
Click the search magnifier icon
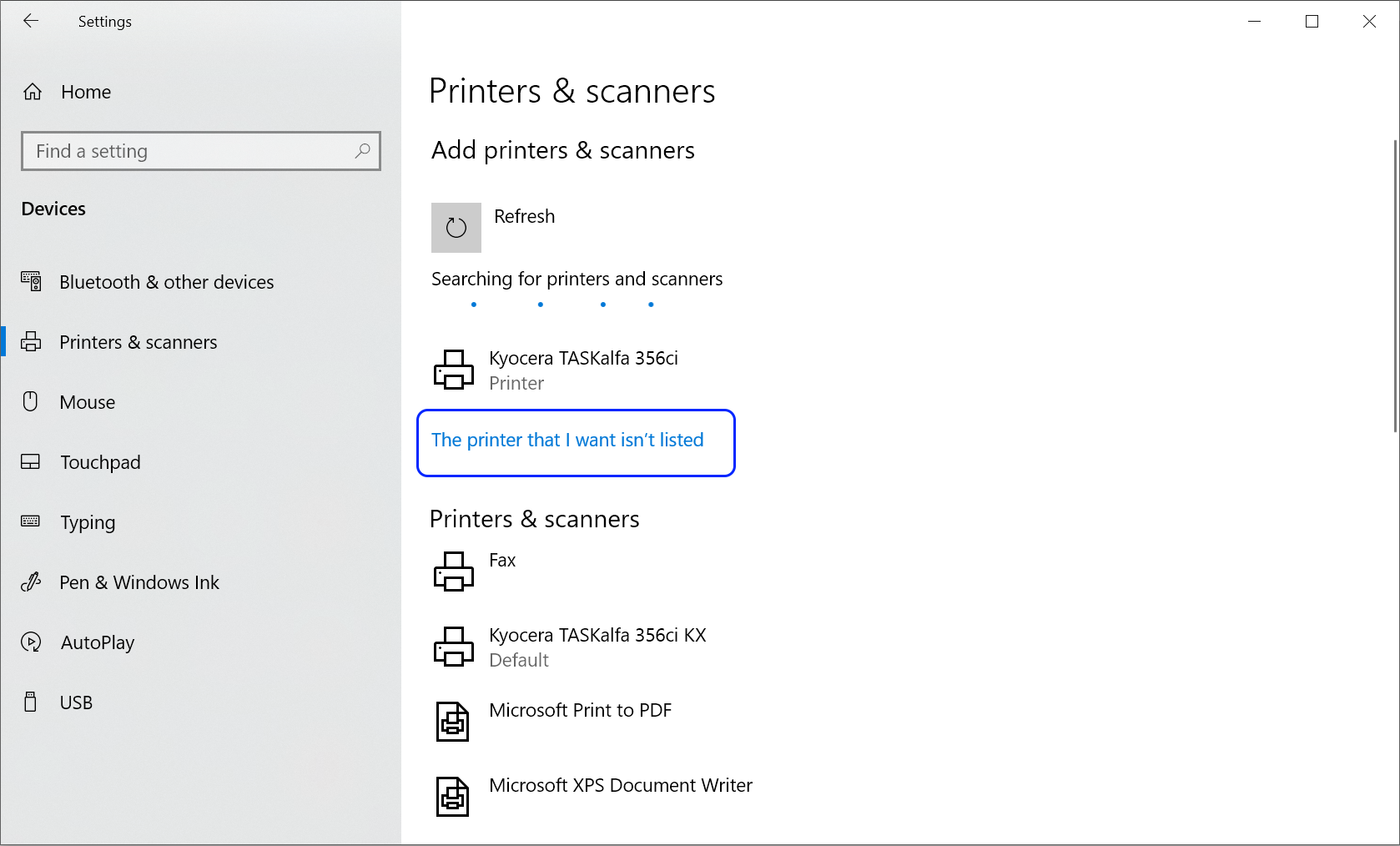click(x=362, y=151)
